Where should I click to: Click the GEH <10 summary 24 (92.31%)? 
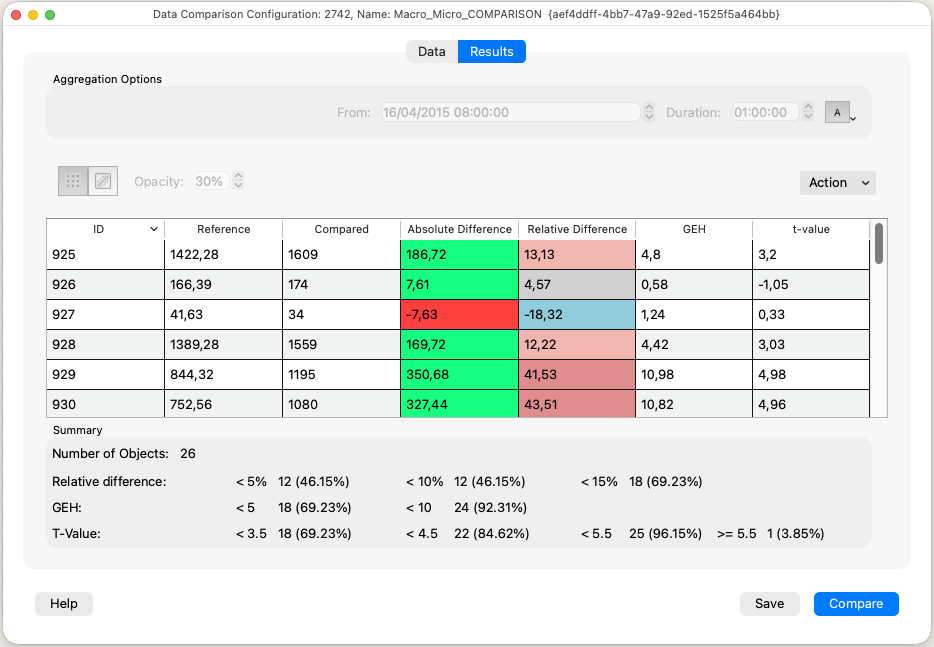(490, 508)
